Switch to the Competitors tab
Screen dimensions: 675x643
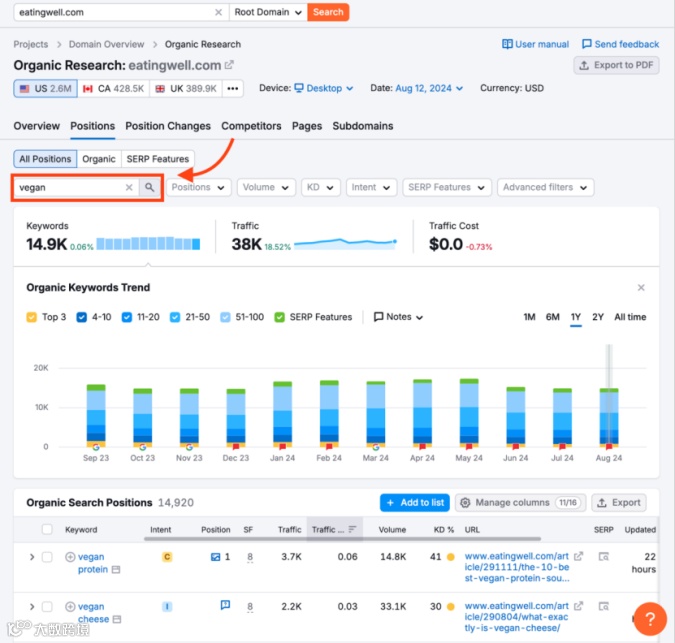251,126
